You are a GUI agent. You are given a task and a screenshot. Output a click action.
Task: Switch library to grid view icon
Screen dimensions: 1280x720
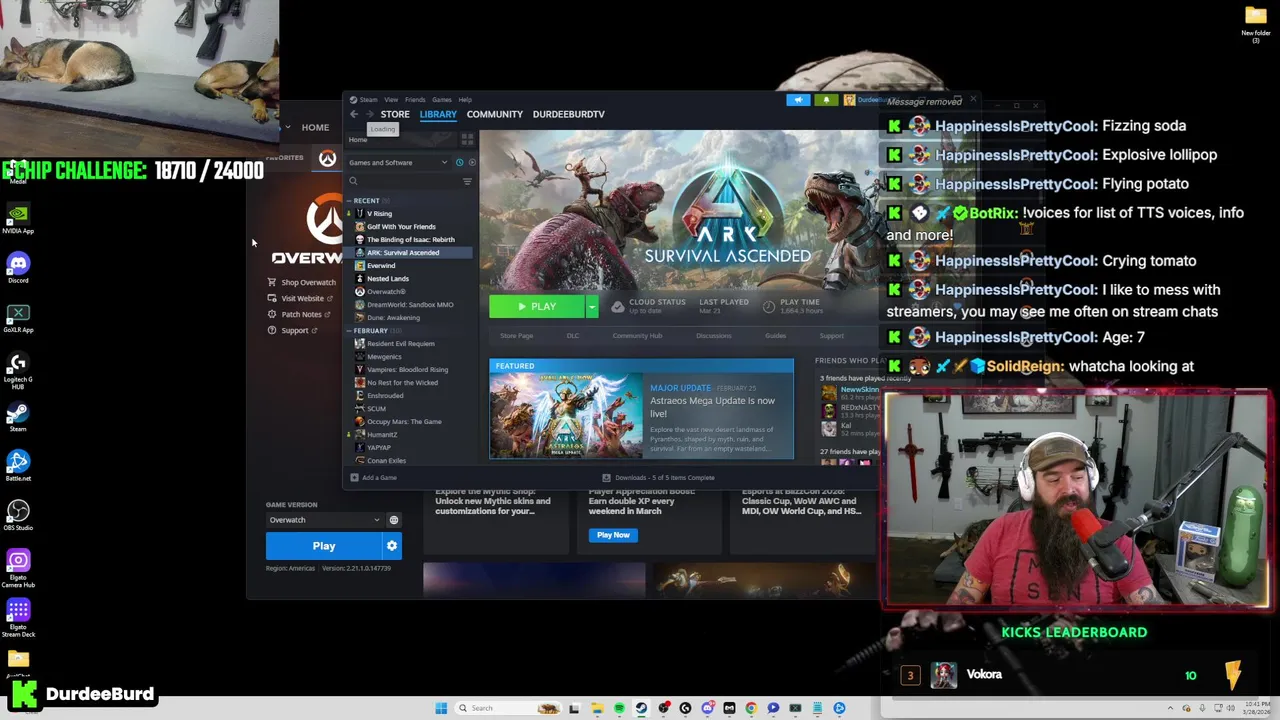pyautogui.click(x=467, y=139)
